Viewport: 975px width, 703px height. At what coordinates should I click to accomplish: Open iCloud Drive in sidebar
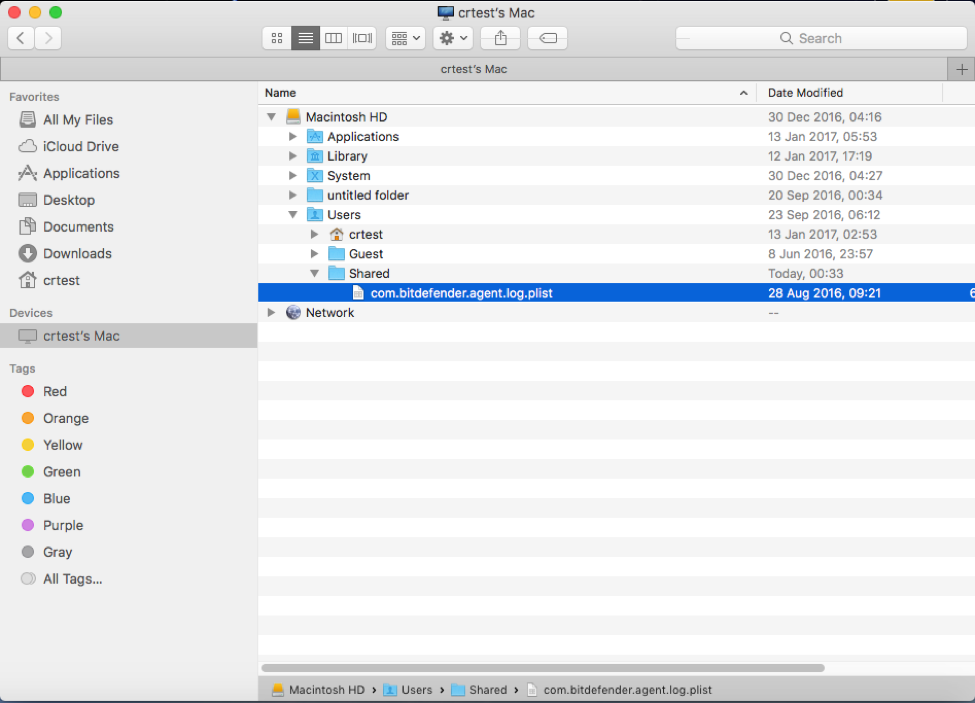point(81,147)
